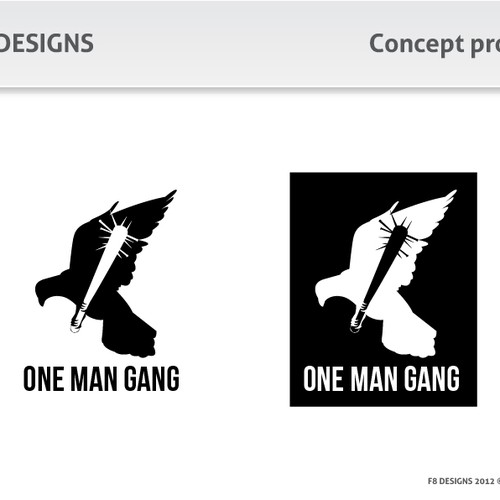
Task: Click the bat handle grip on the right logo
Action: coord(359,318)
